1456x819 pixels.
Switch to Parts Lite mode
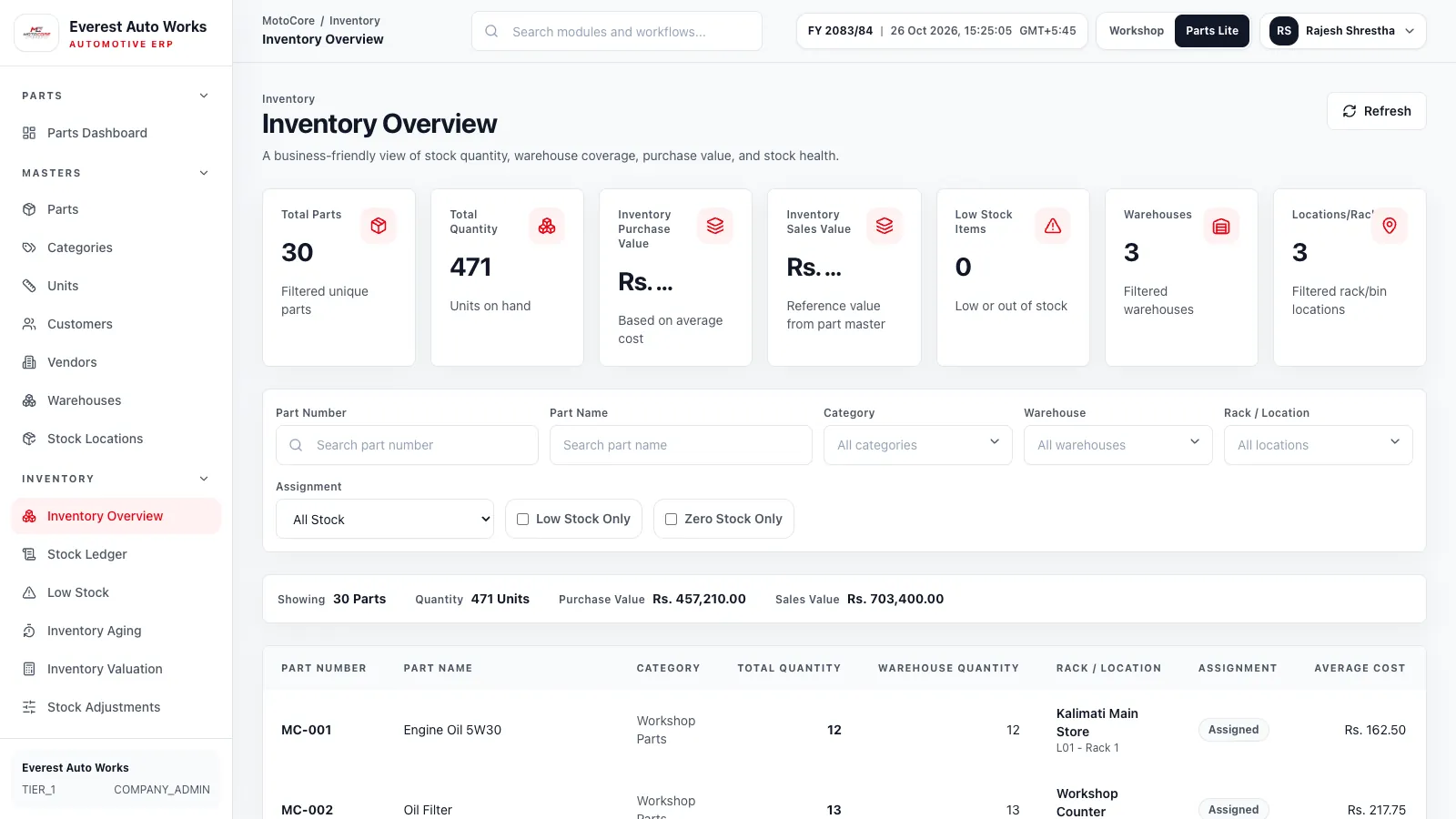pos(1212,31)
